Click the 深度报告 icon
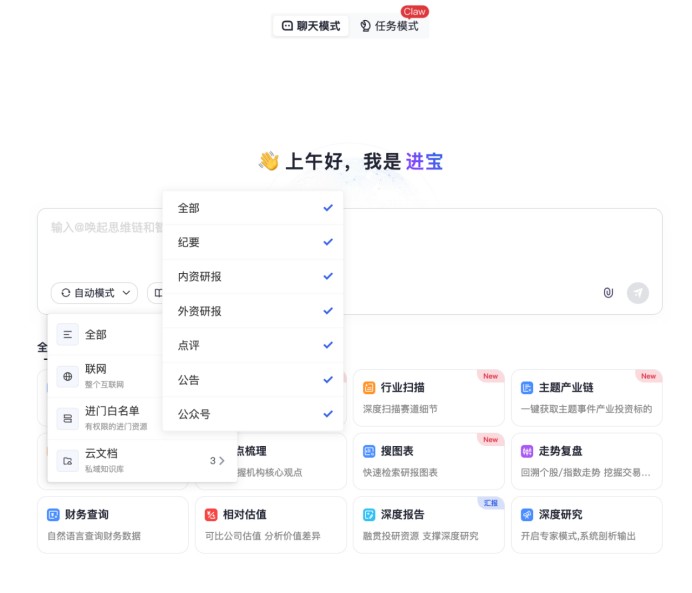 click(x=369, y=515)
